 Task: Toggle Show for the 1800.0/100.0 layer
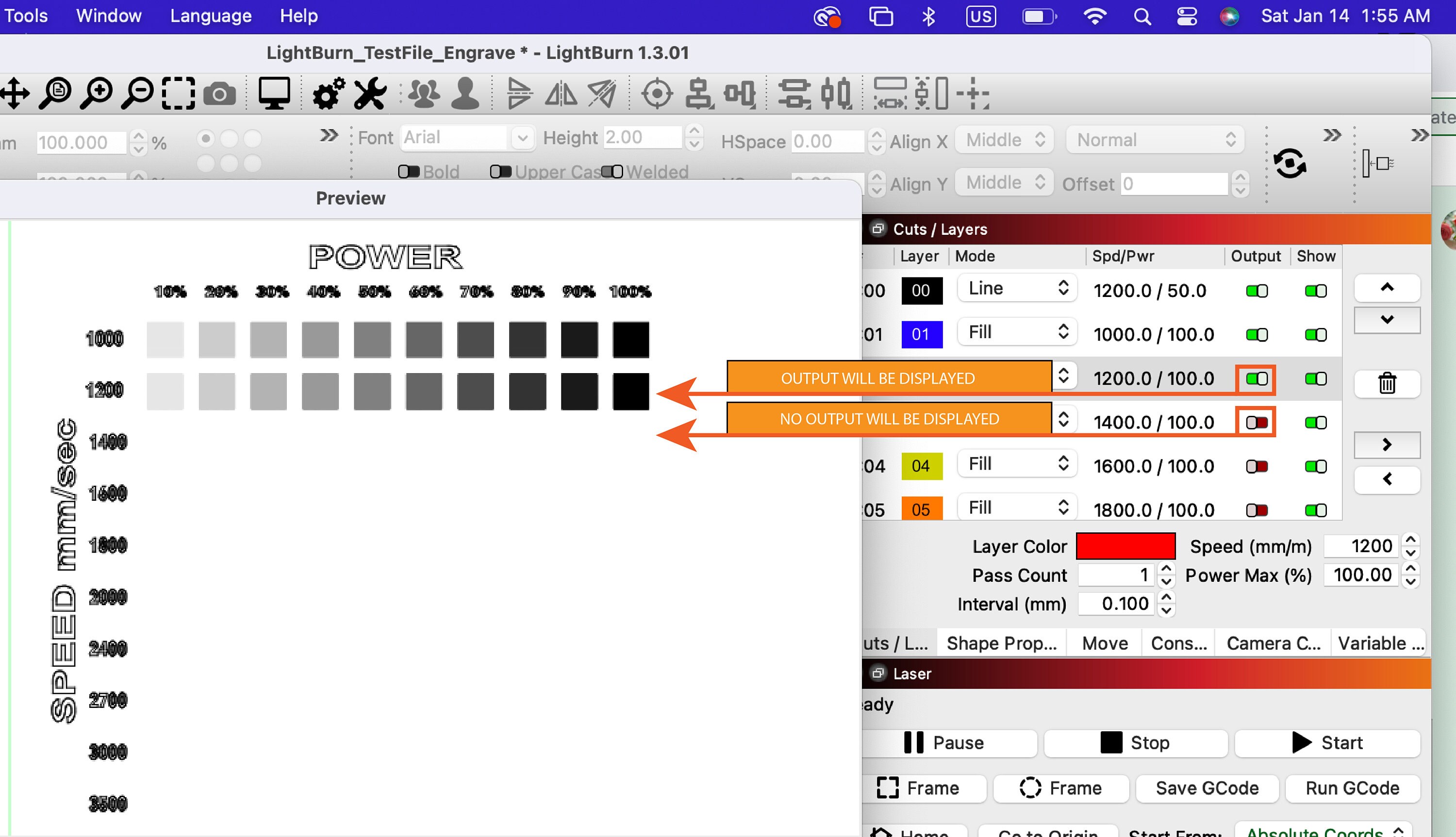pyautogui.click(x=1316, y=509)
